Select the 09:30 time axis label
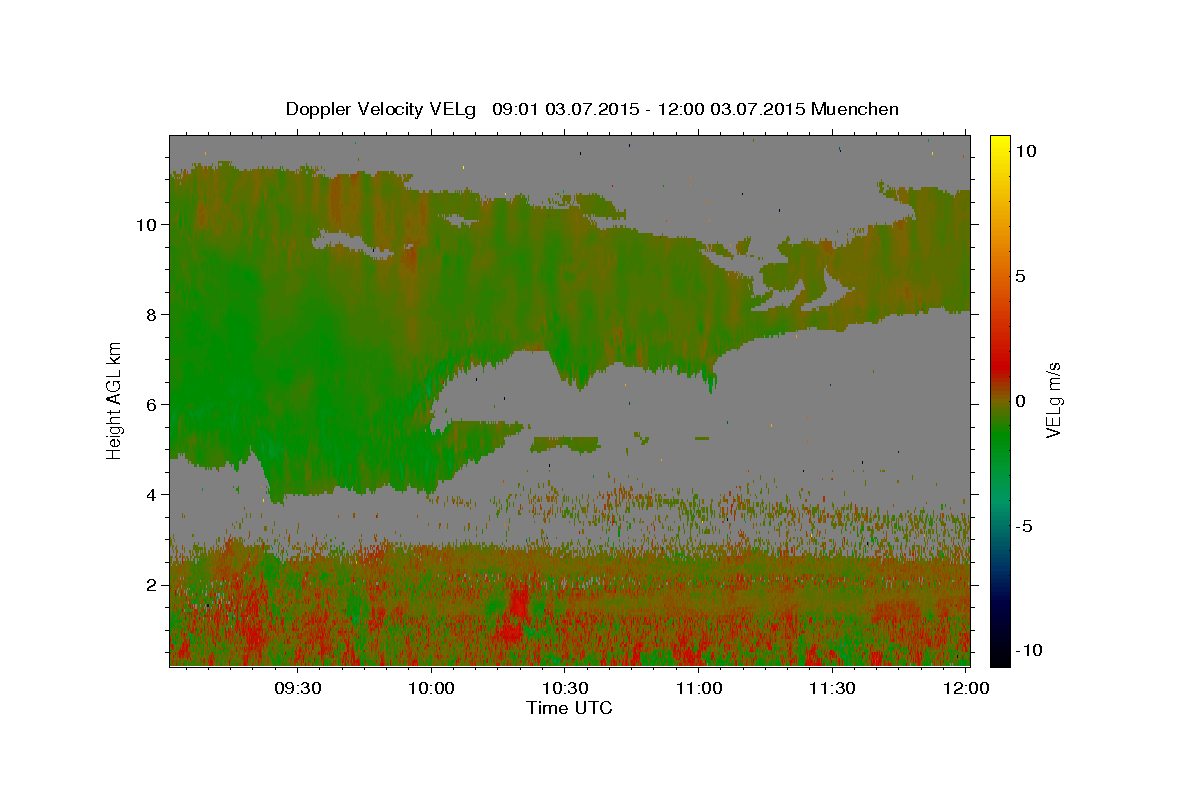Image resolution: width=1200 pixels, height=800 pixels. tap(297, 688)
